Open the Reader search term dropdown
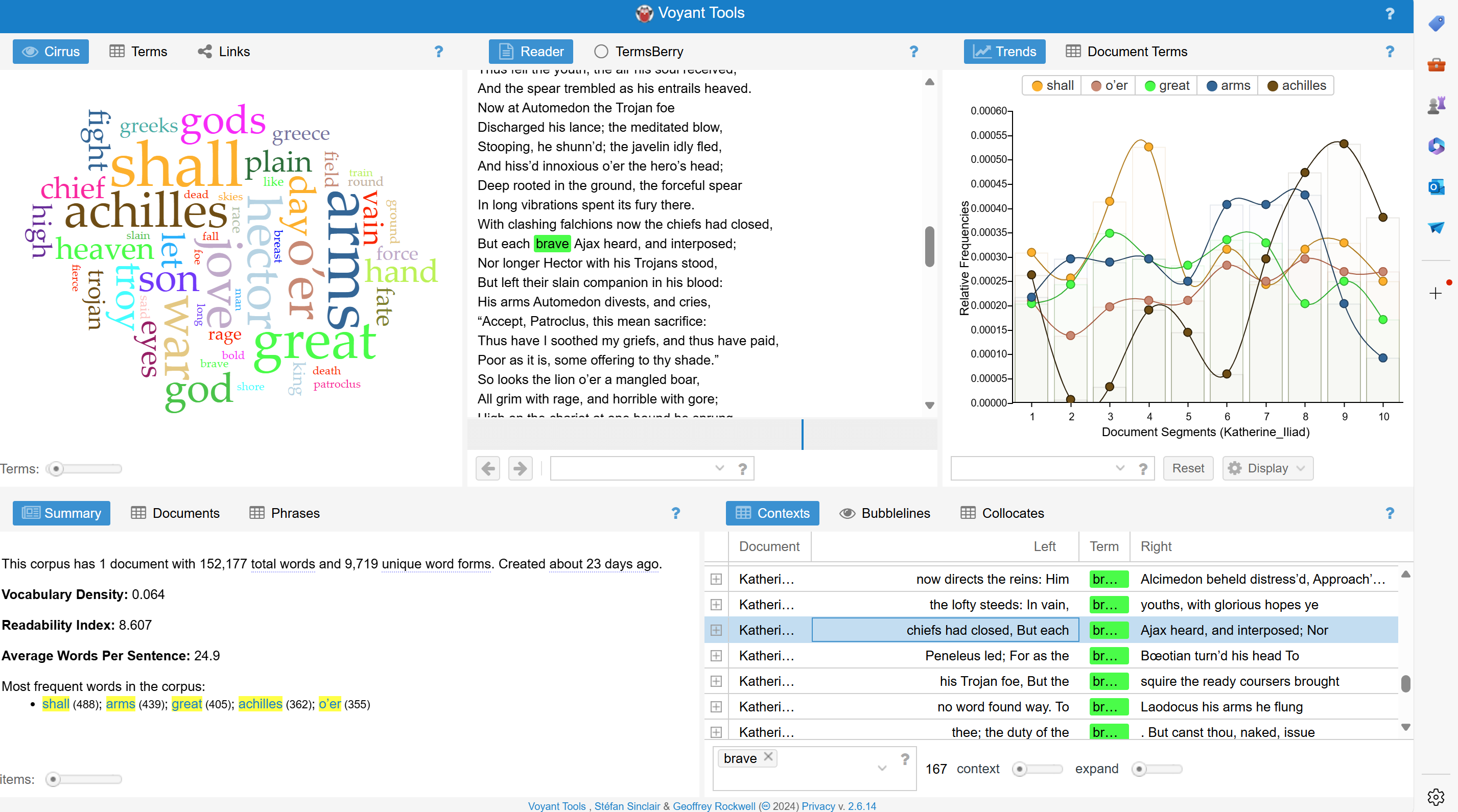Screen dimensions: 1458x812 [719, 468]
